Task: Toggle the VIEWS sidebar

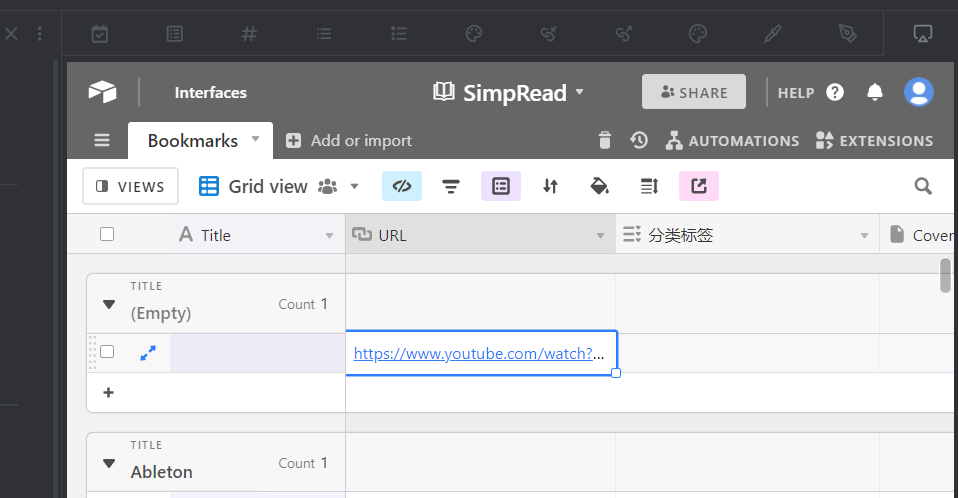Action: click(131, 186)
